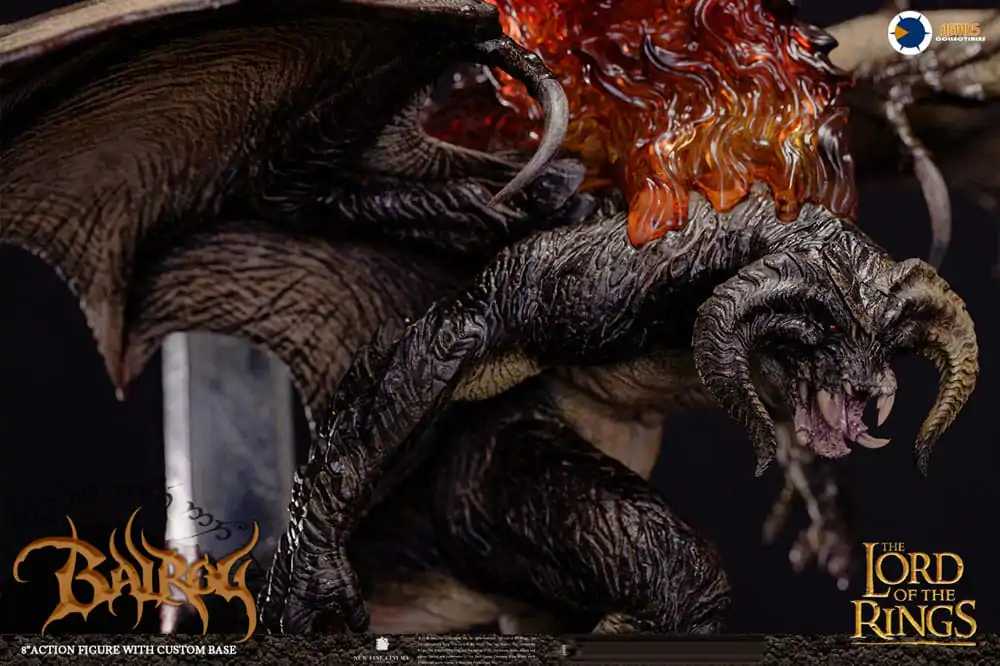1000x666 pixels.
Task: Click the circular blue Asmus logo
Action: 909,32
